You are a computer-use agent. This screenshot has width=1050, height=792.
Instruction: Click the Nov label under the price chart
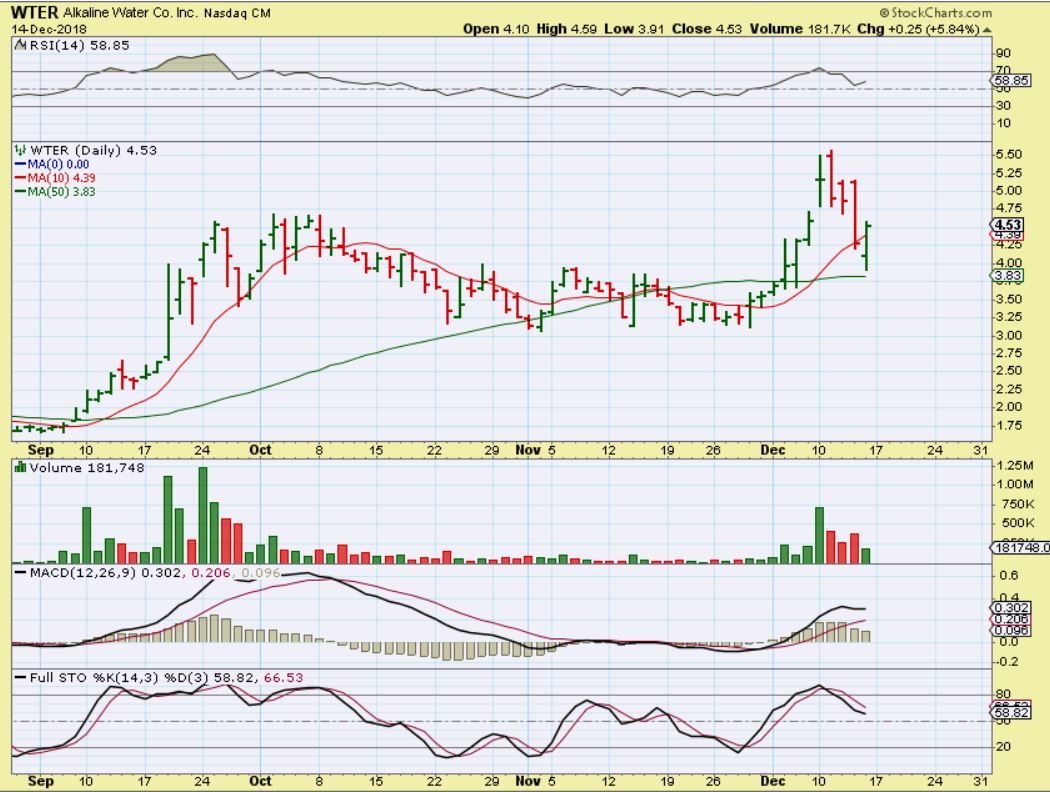[x=528, y=450]
